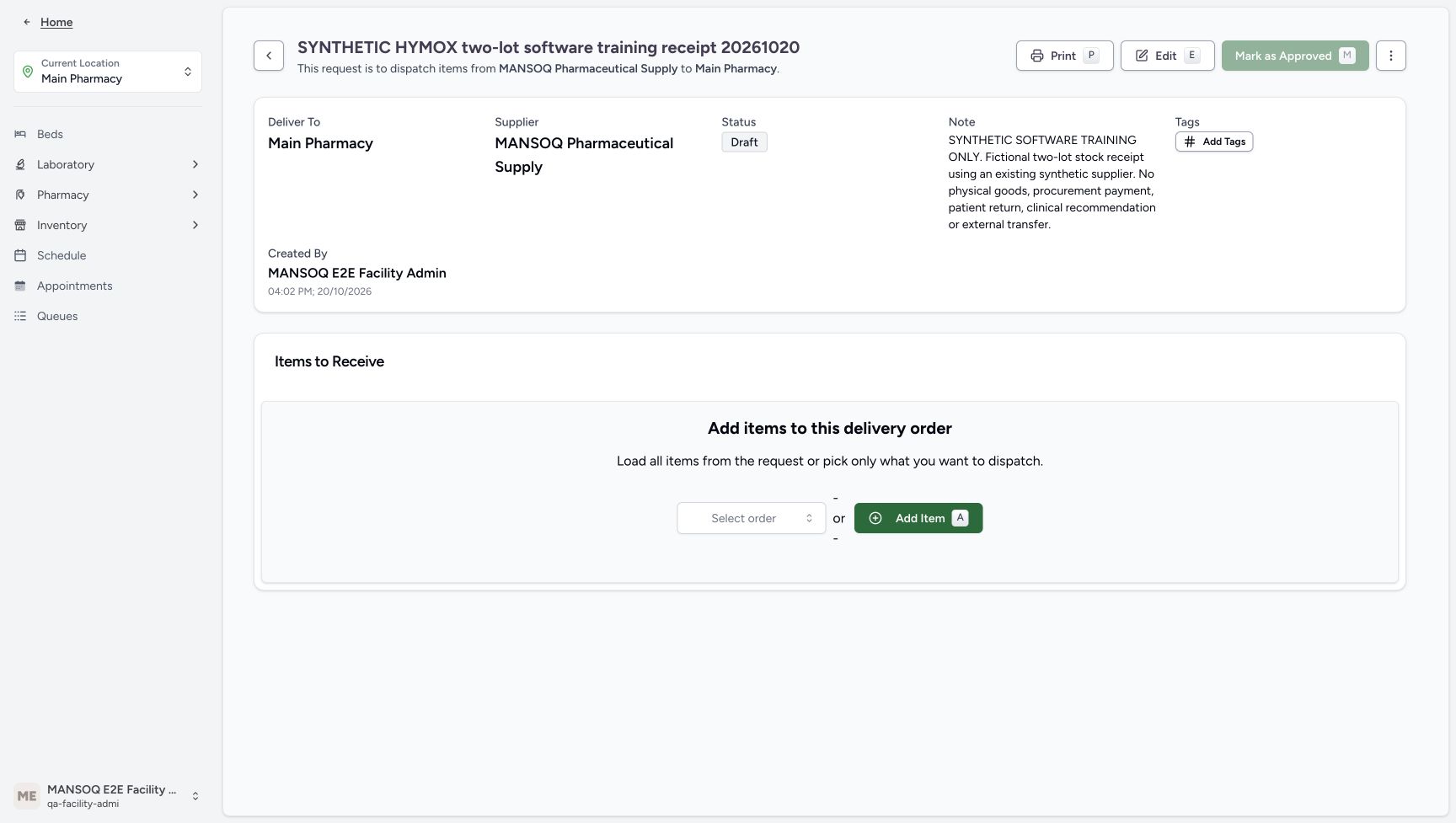Open the three-dot more options menu
This screenshot has height=823, width=1456.
tap(1390, 56)
